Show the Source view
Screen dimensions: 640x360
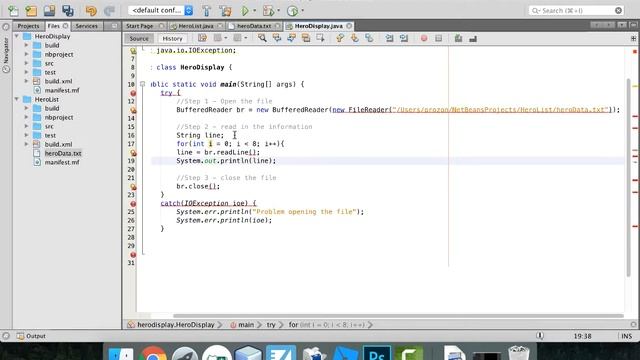[139, 38]
